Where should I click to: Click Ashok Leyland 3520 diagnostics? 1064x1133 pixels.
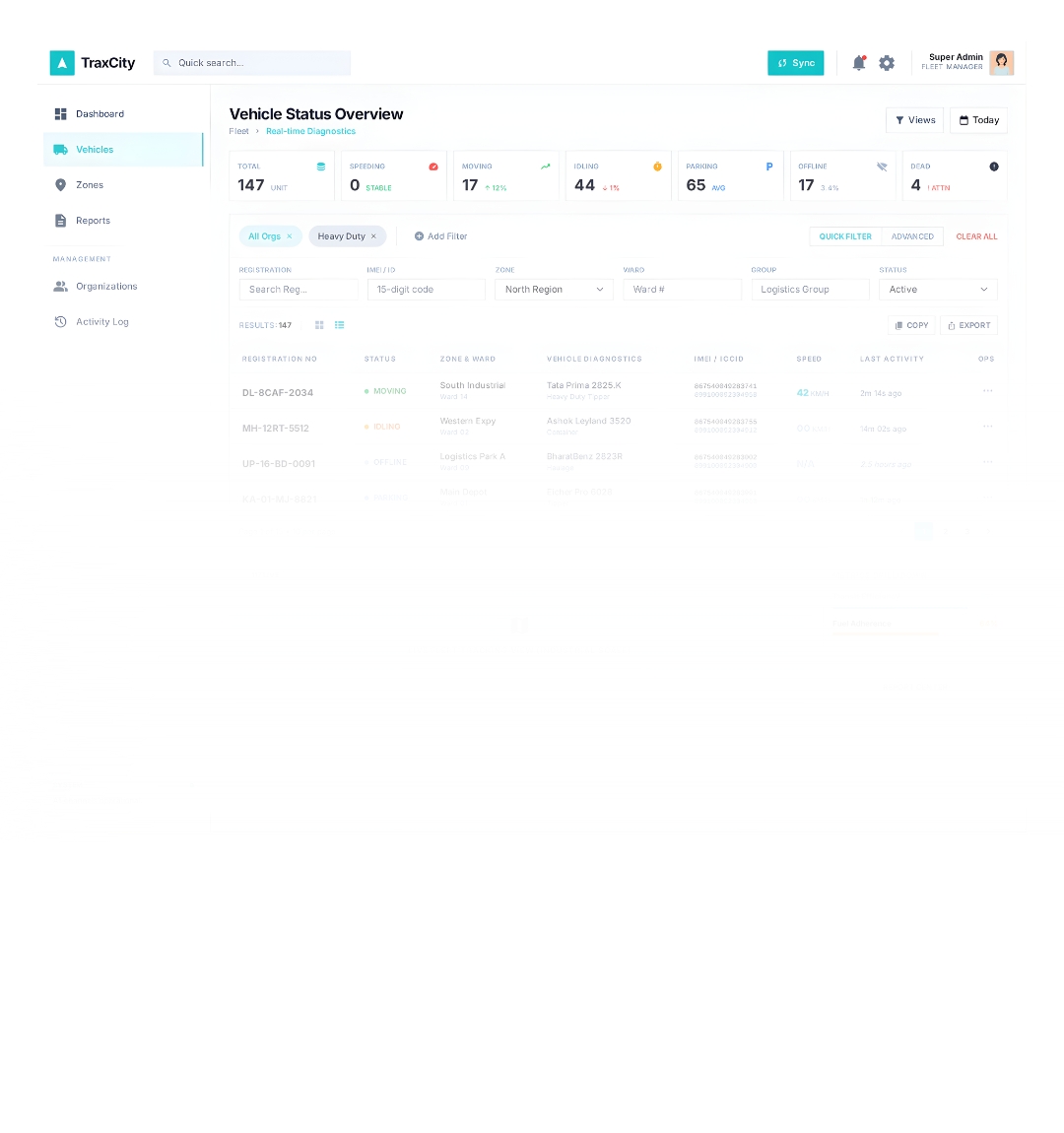[589, 421]
